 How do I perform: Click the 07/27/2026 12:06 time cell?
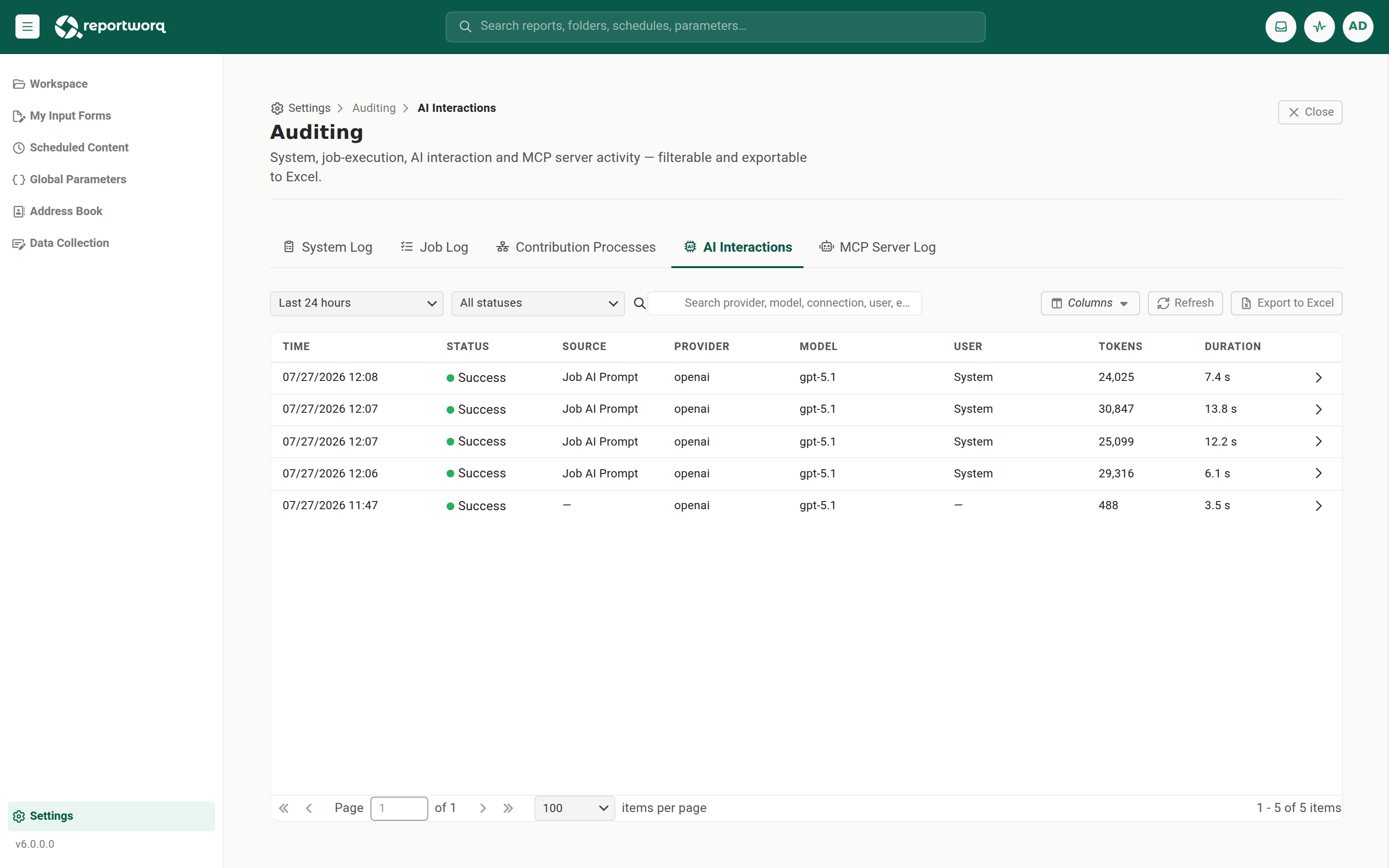point(330,474)
